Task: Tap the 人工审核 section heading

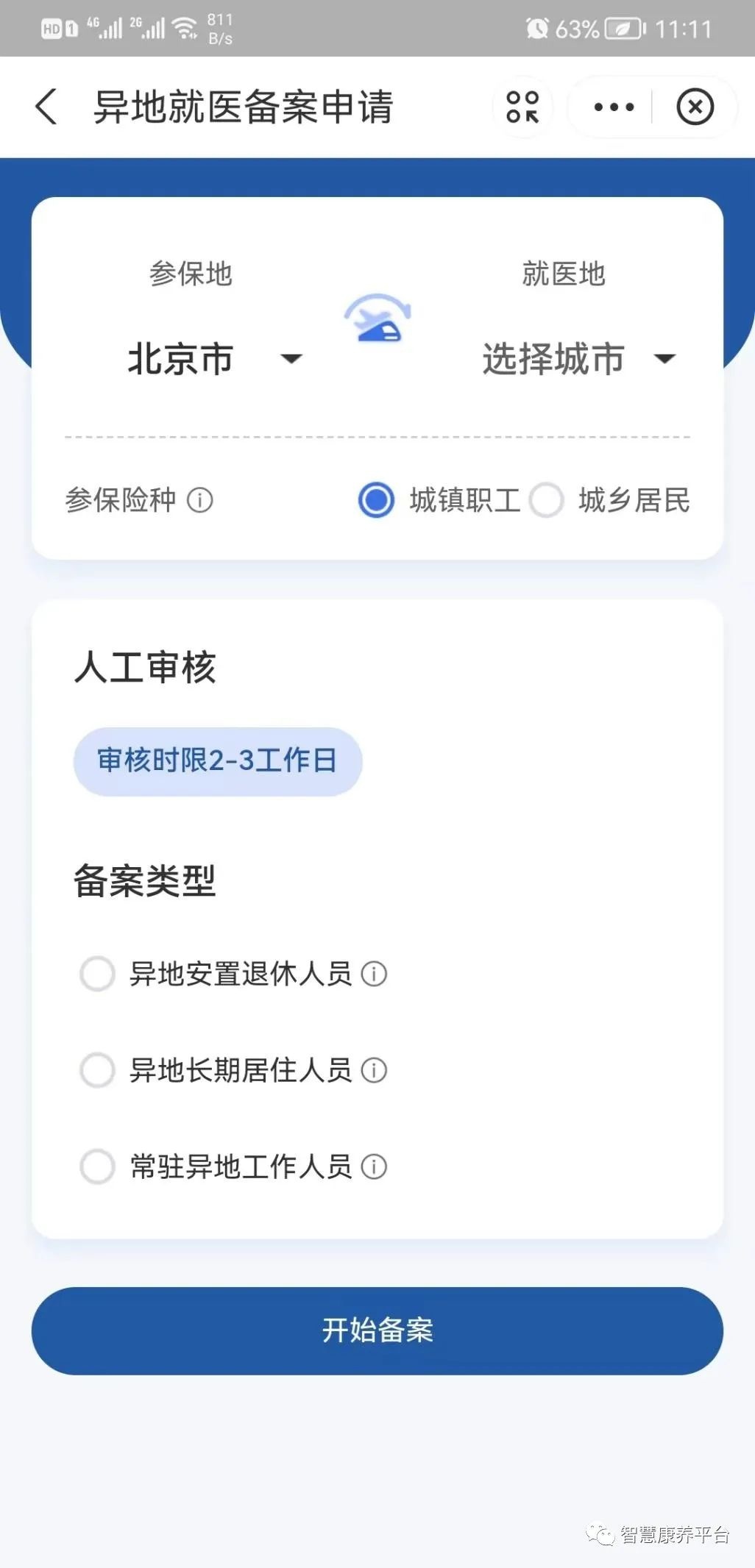Action: 145,668
